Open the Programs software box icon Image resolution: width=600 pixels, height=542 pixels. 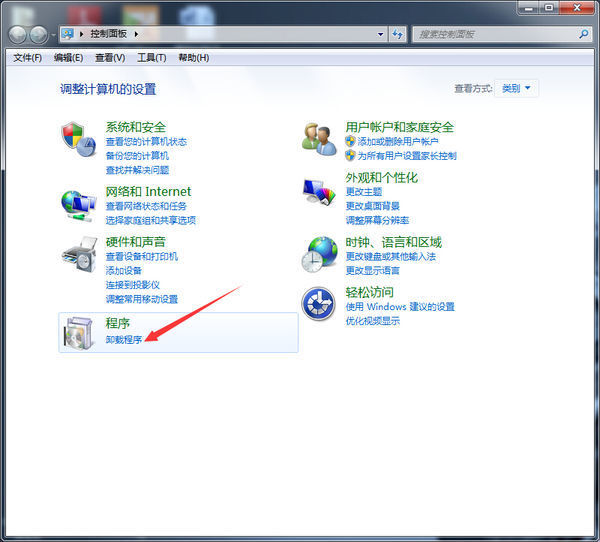78,333
